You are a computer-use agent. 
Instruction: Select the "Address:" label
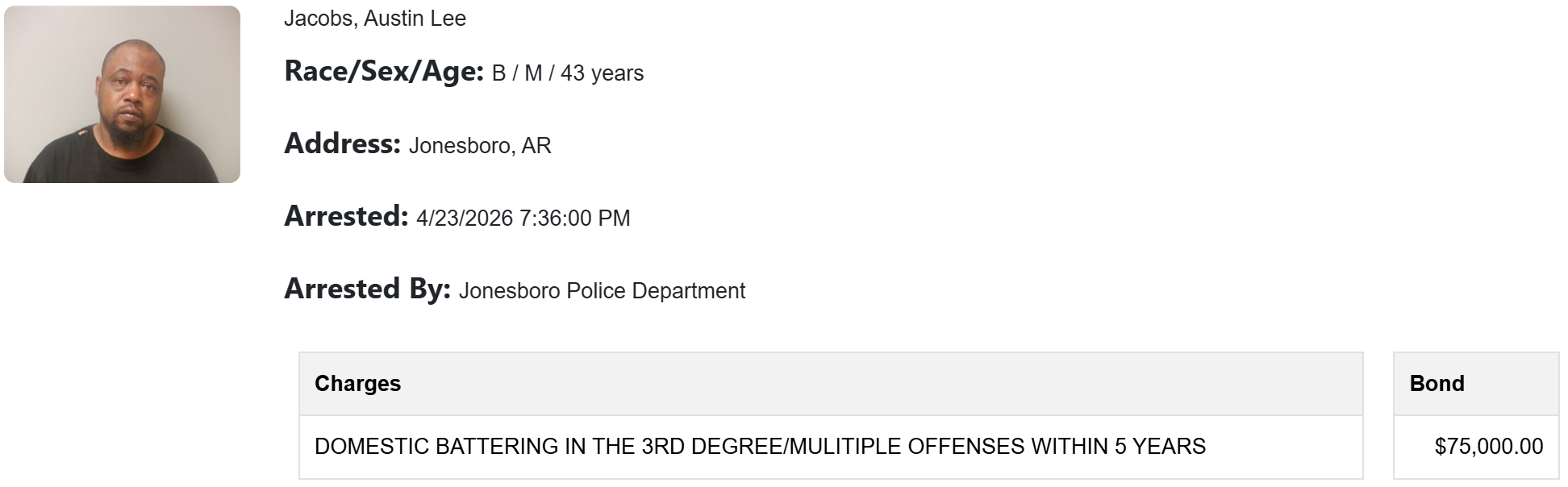click(x=342, y=144)
